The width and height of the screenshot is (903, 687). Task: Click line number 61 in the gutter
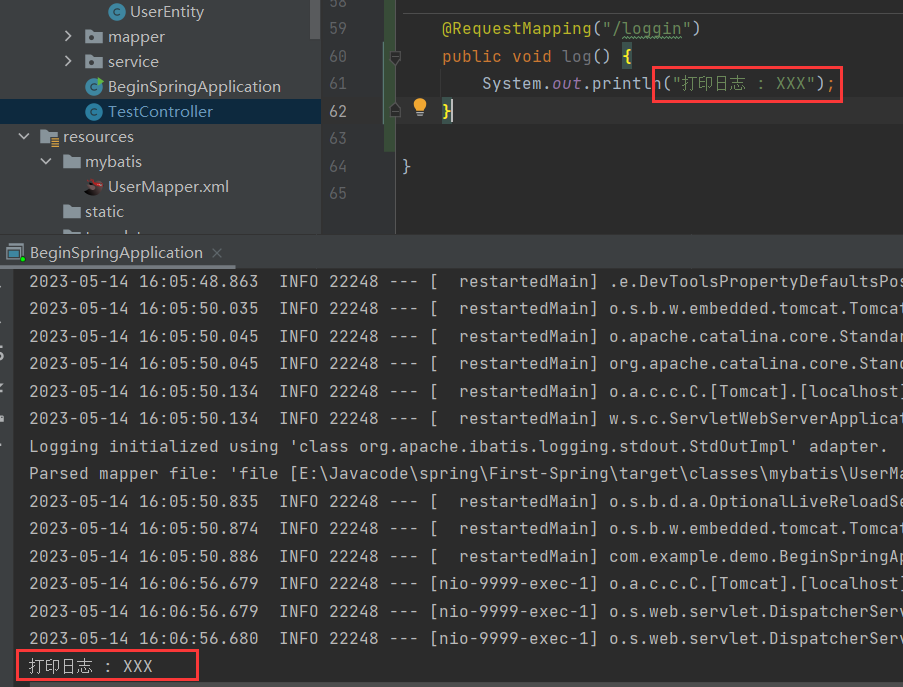coord(338,83)
